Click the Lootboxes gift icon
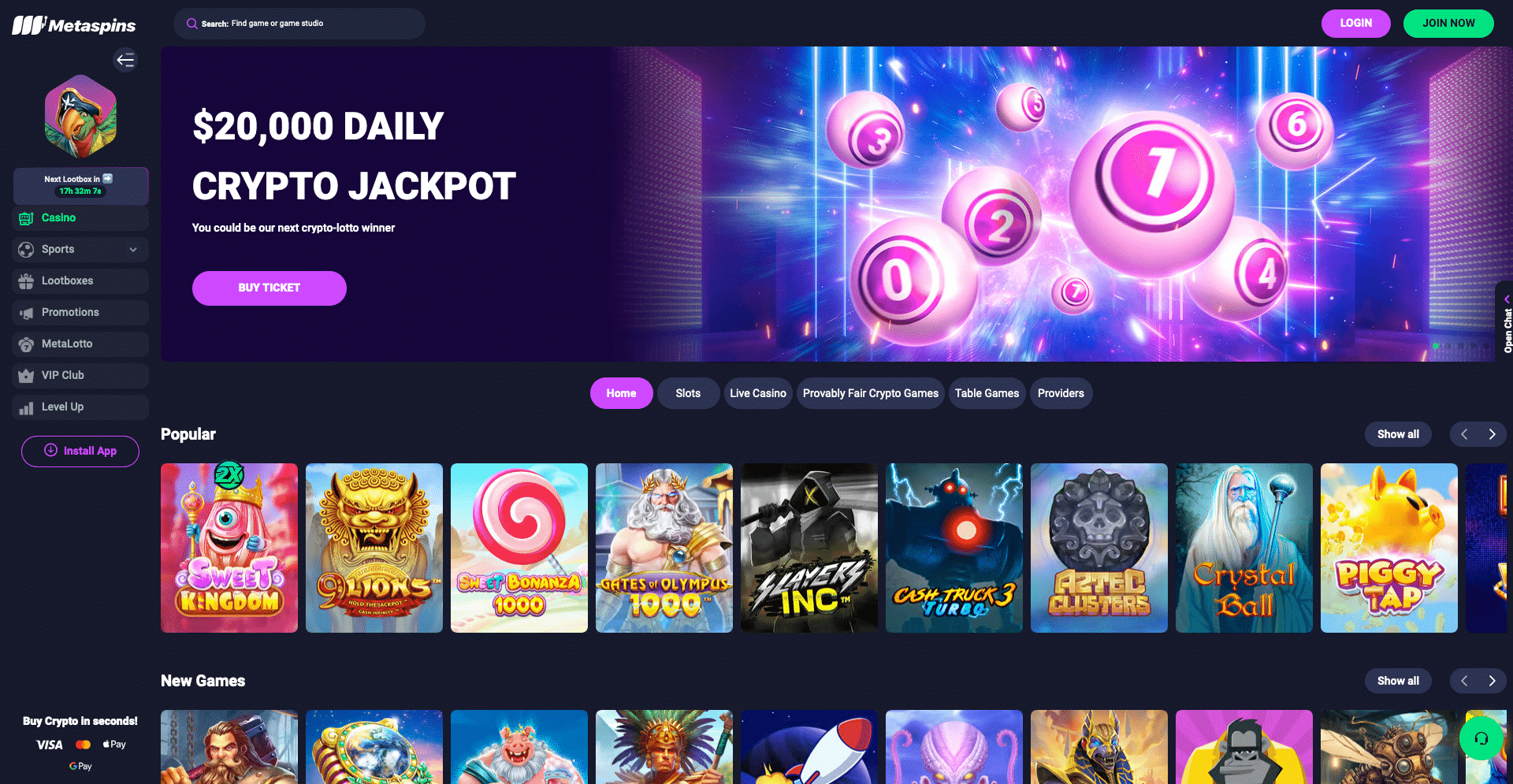The image size is (1513, 784). [26, 281]
